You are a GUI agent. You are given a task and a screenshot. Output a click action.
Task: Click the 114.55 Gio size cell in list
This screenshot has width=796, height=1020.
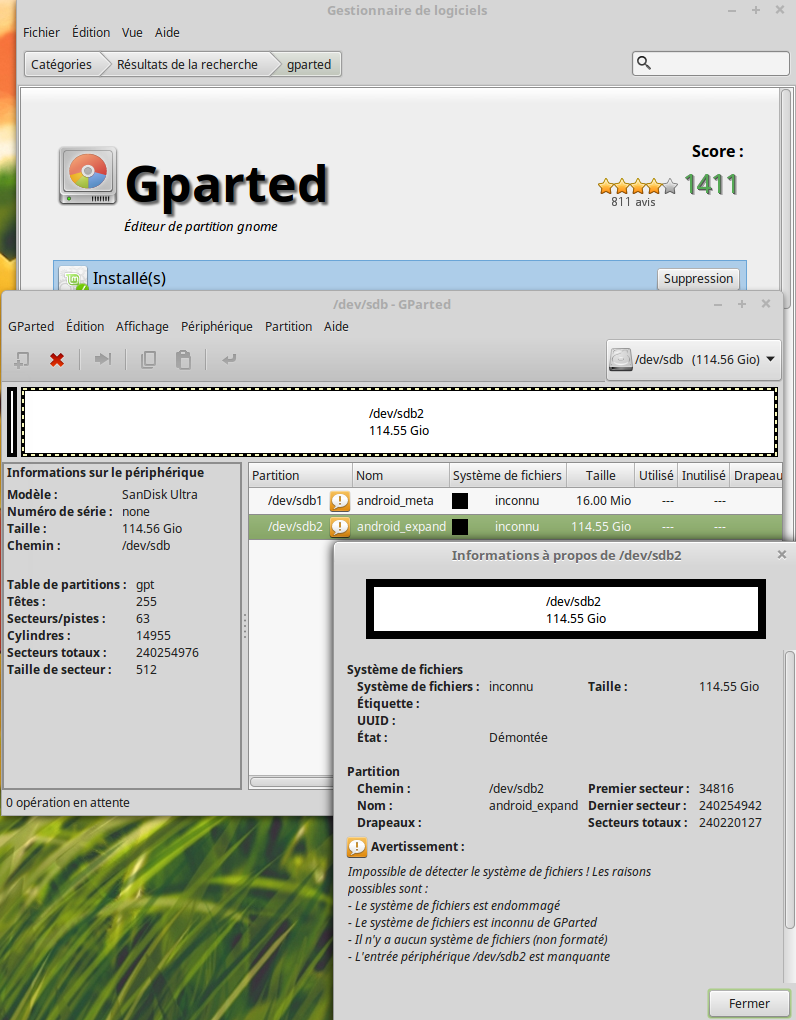tap(601, 526)
